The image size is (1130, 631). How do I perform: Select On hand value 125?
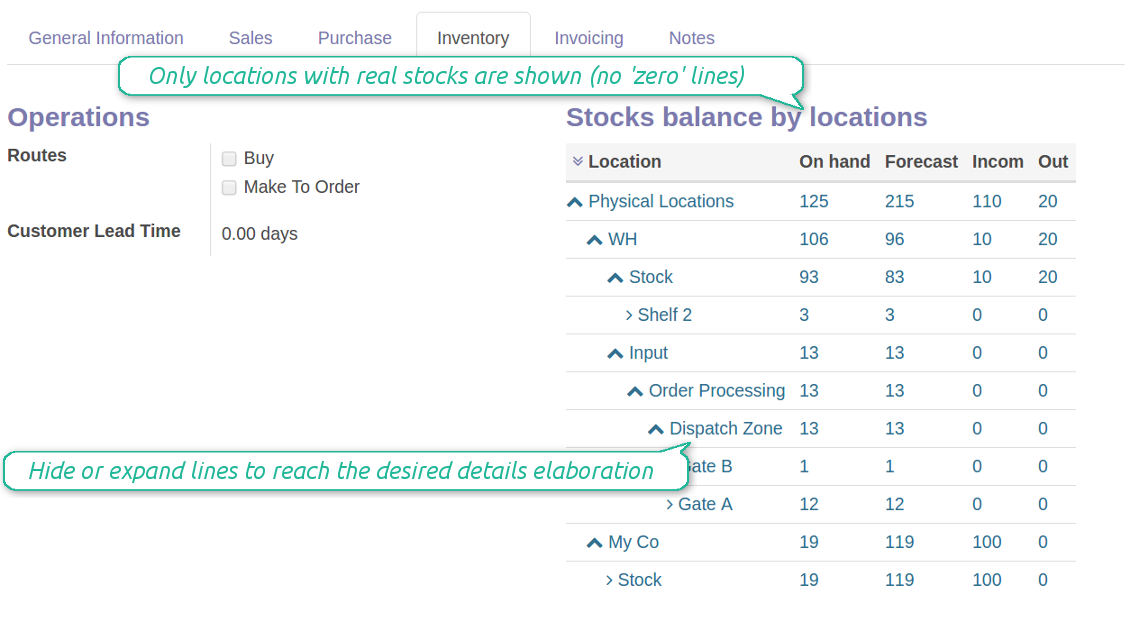pos(814,202)
